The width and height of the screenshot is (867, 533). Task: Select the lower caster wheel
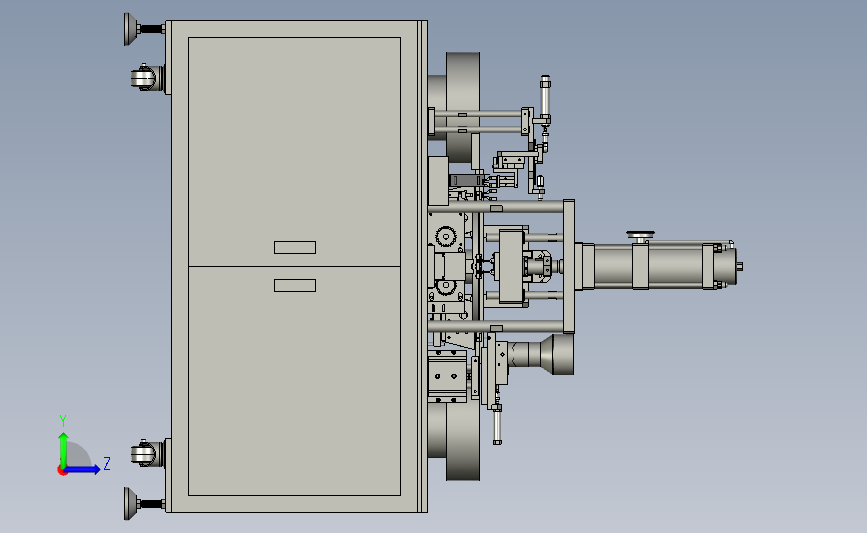click(143, 454)
